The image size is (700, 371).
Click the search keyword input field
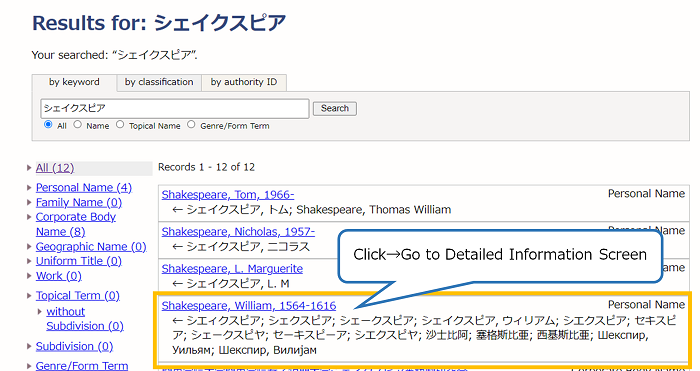(x=175, y=108)
